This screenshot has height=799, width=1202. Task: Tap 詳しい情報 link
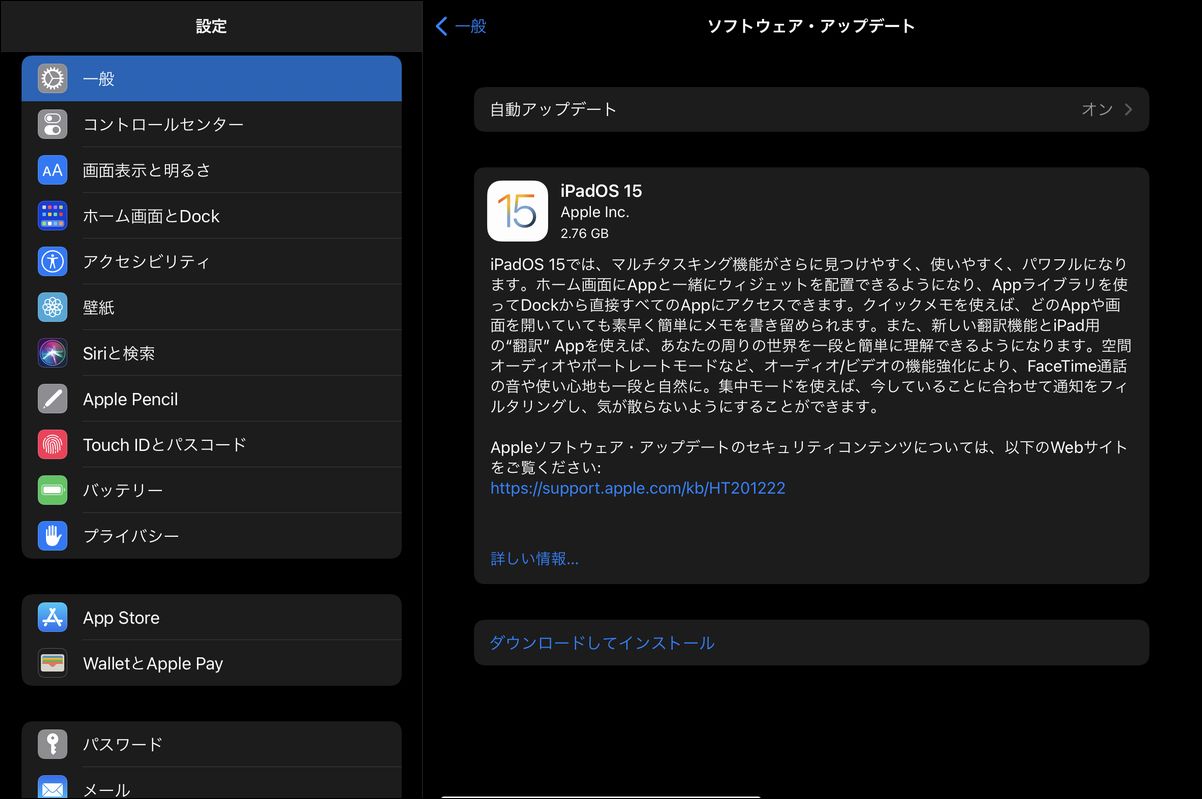point(535,558)
